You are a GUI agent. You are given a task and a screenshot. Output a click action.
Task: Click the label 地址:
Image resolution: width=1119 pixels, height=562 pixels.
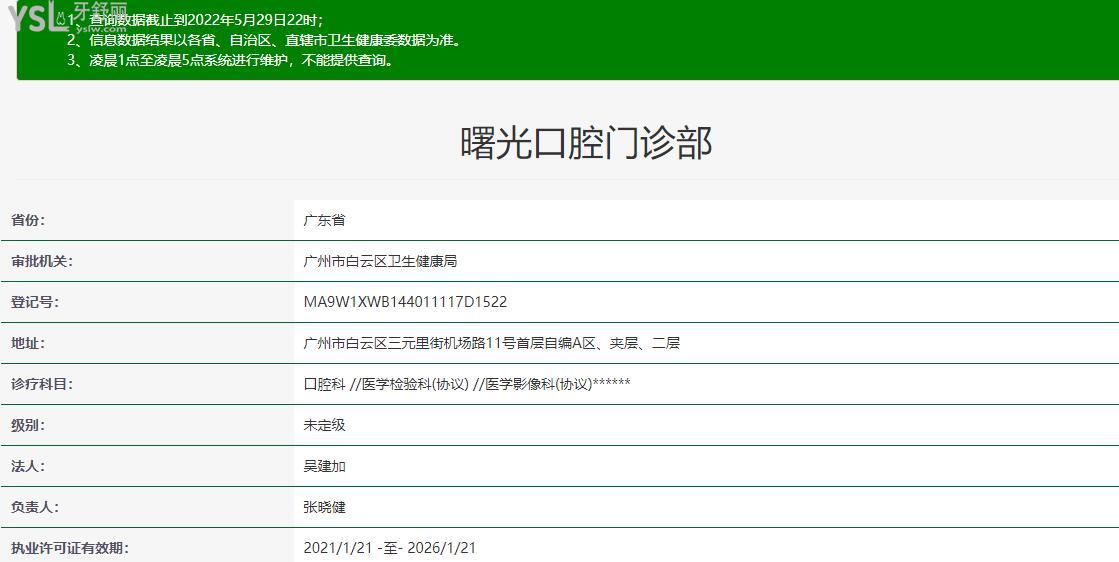tap(28, 343)
